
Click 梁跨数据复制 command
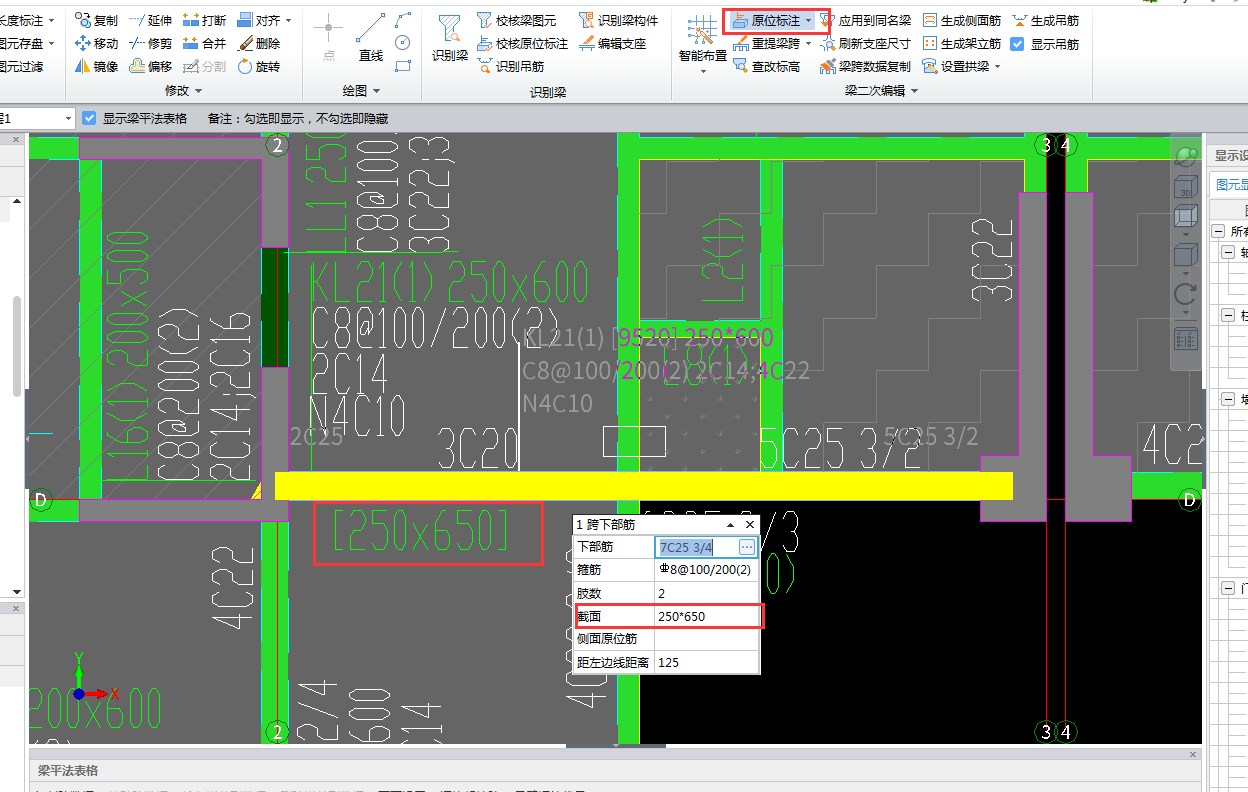(x=865, y=66)
